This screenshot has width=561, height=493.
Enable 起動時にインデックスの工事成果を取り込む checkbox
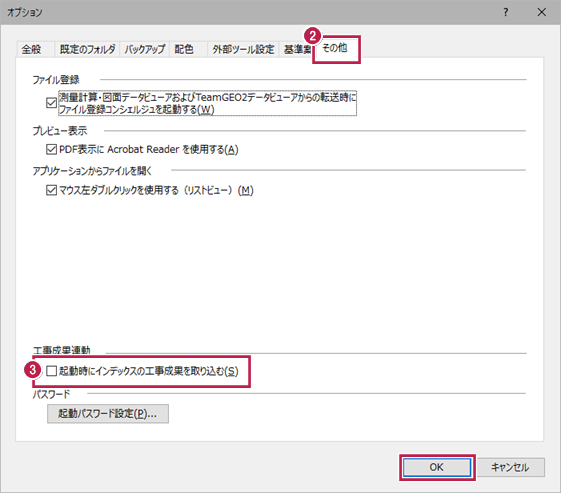(x=52, y=371)
